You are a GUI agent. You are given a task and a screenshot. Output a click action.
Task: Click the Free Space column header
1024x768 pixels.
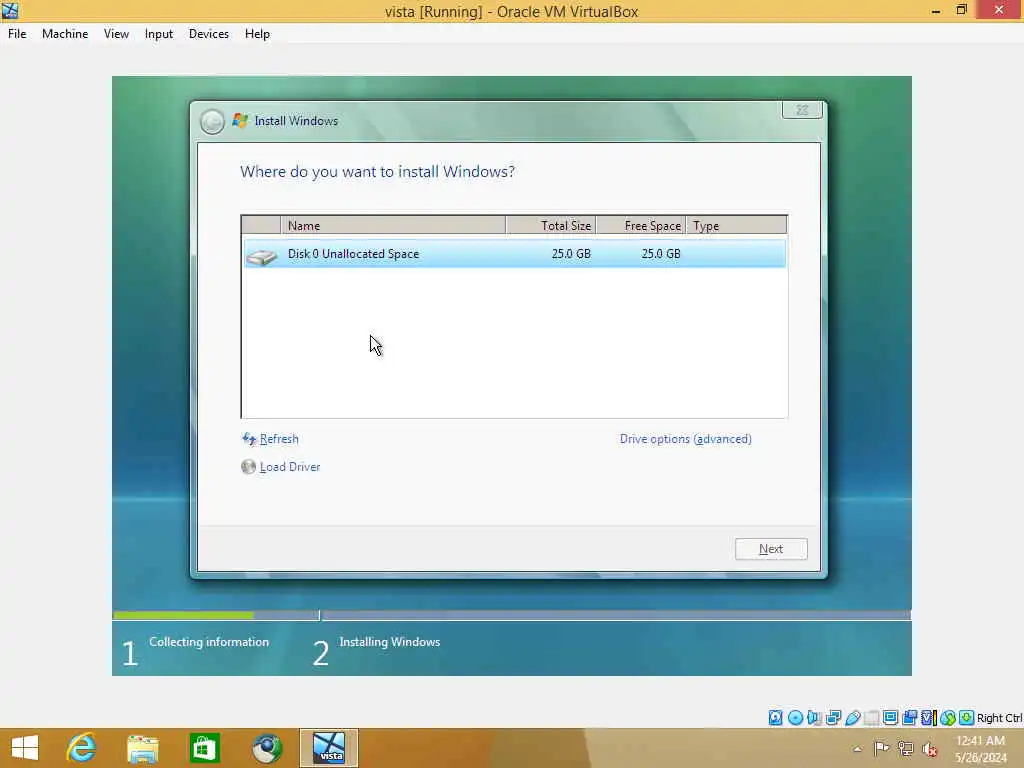click(641, 225)
